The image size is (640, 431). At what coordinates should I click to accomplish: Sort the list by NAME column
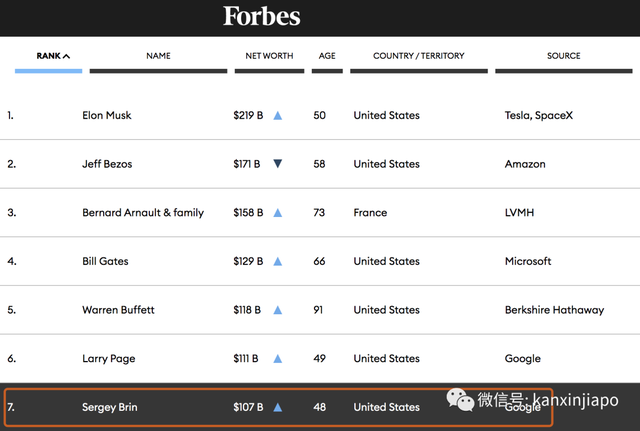(158, 56)
